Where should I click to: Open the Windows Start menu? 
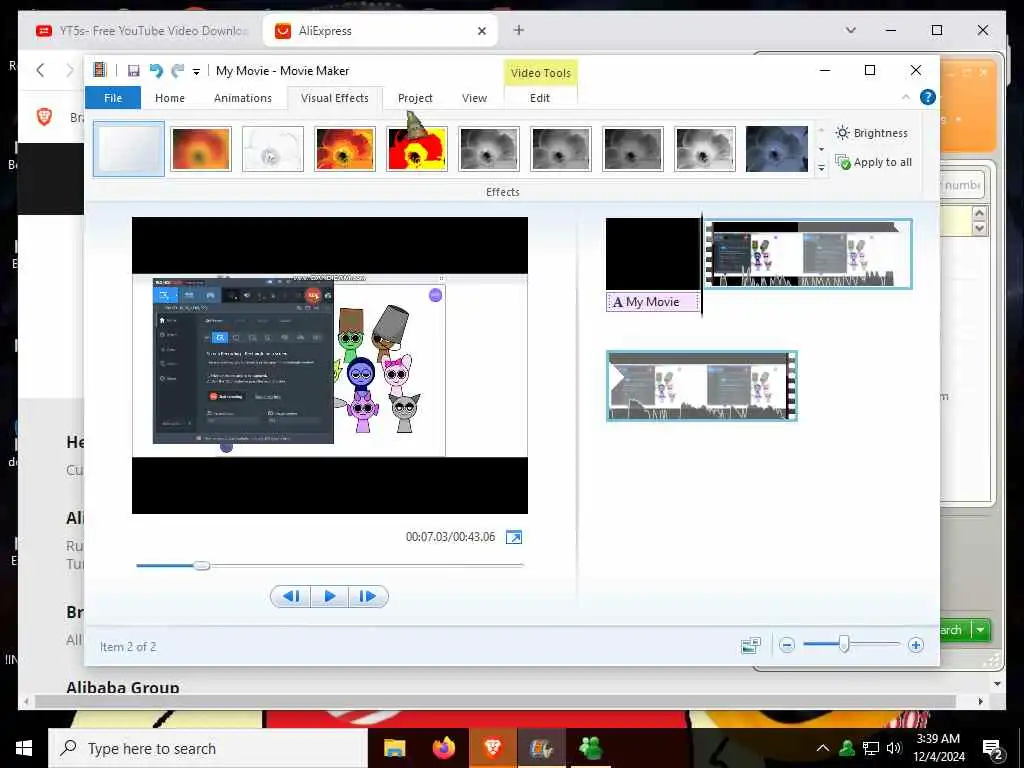coord(24,748)
